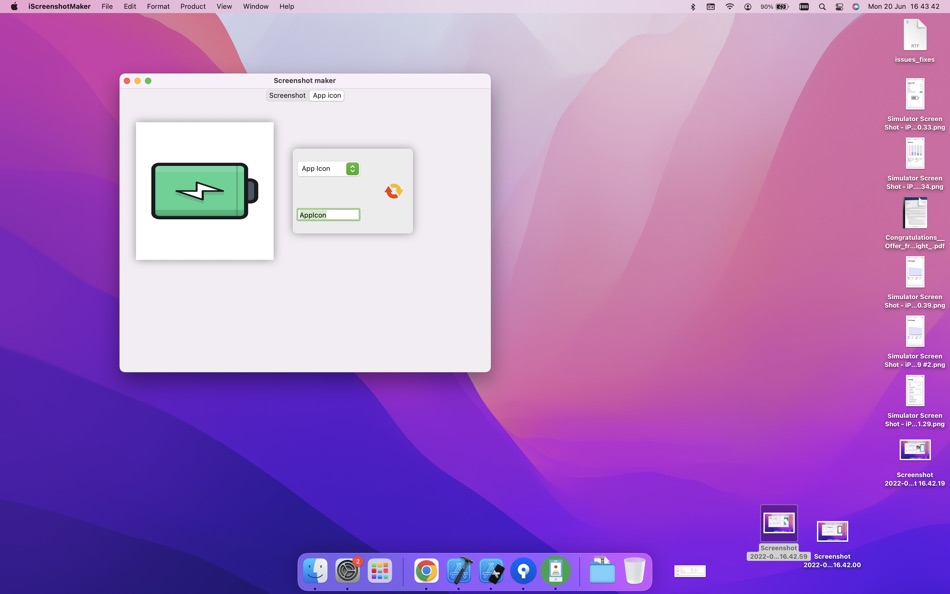950x594 pixels.
Task: Open the Format menu
Action: (157, 7)
